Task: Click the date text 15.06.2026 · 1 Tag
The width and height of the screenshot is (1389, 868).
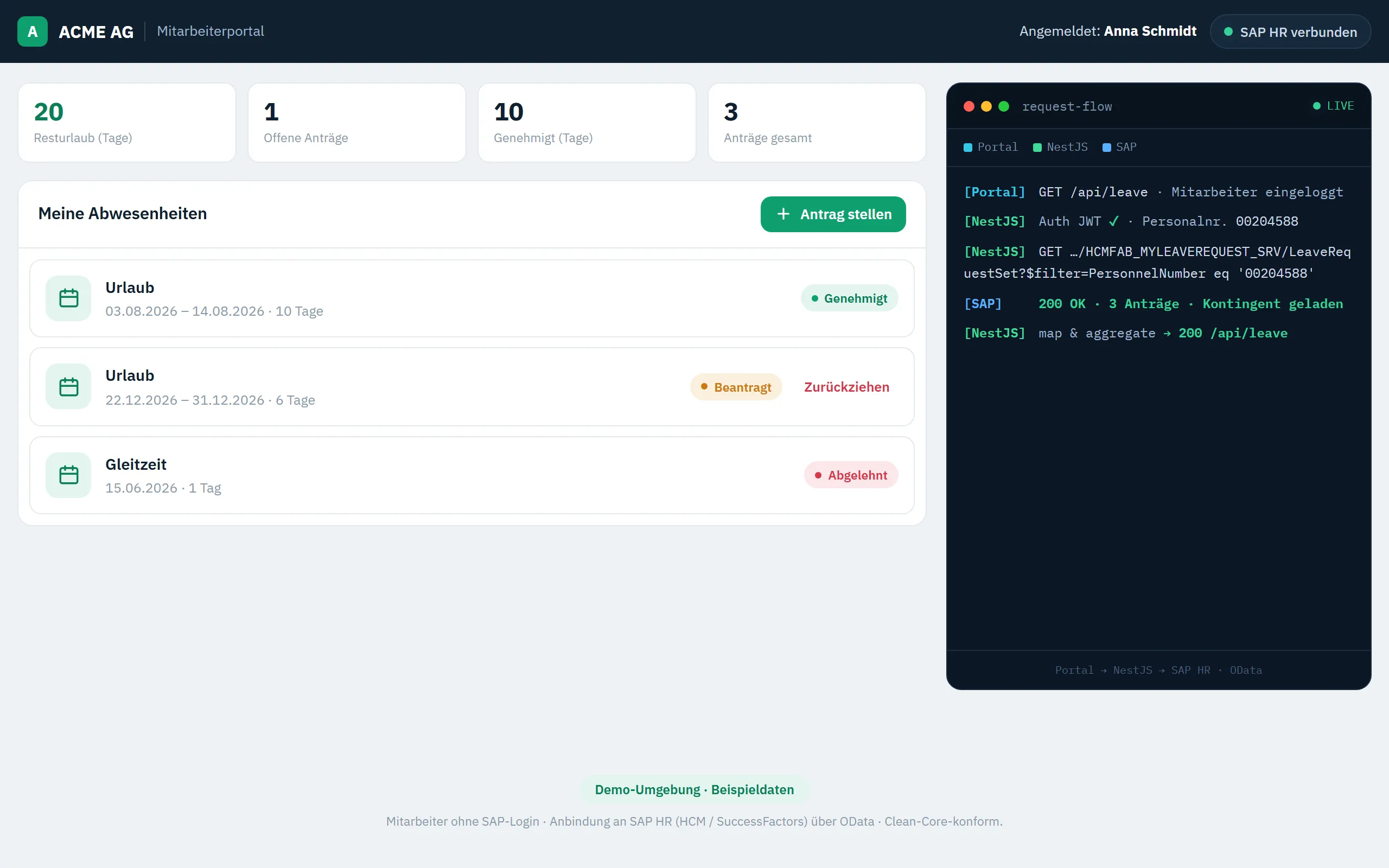Action: [x=163, y=487]
